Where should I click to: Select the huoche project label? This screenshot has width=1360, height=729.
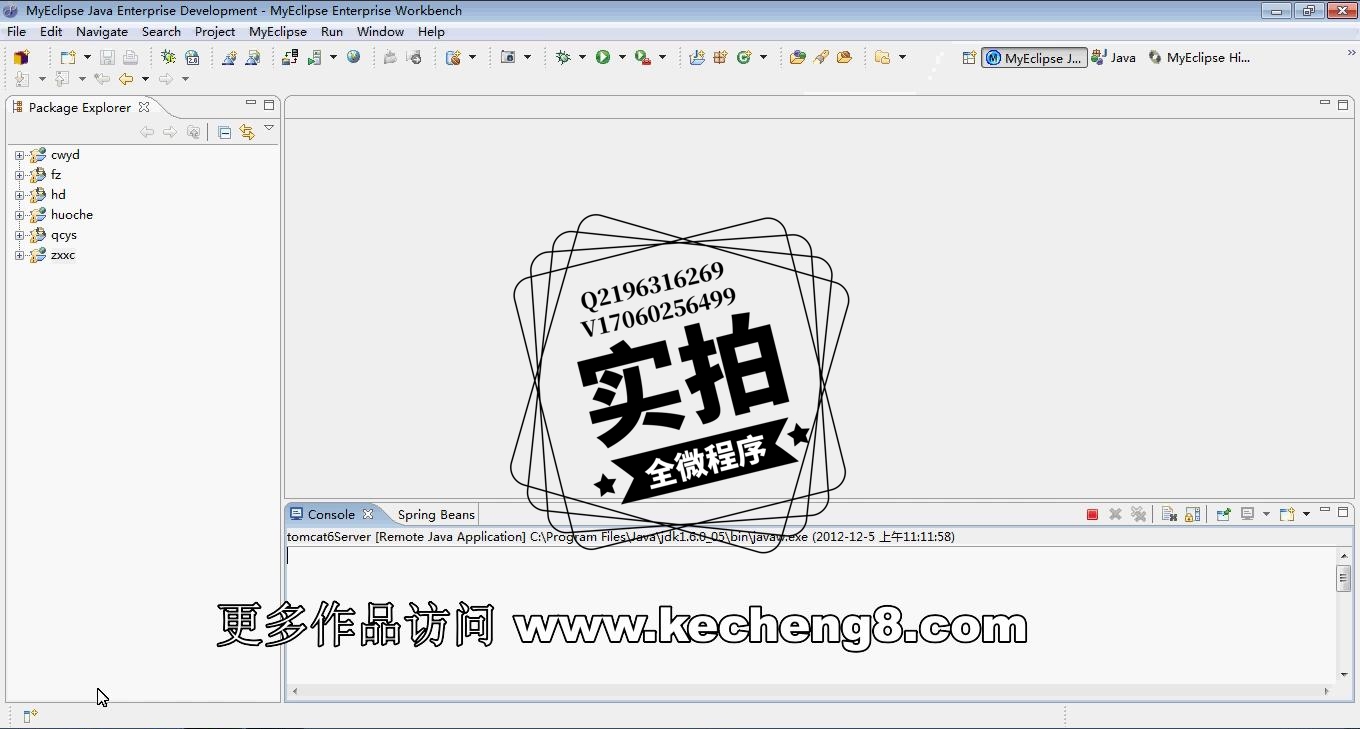click(x=72, y=215)
